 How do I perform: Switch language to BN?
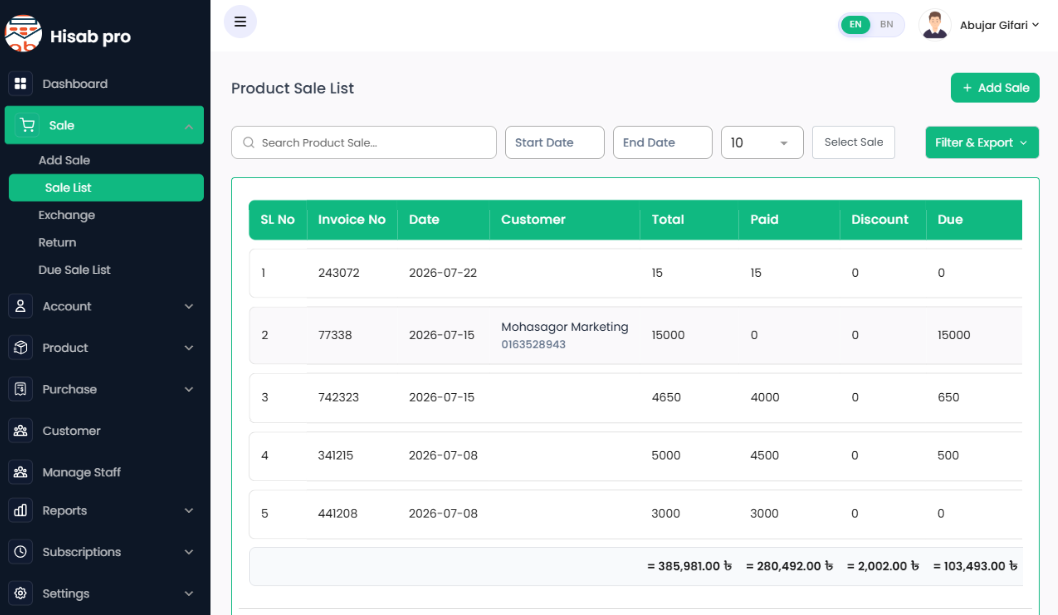[887, 24]
